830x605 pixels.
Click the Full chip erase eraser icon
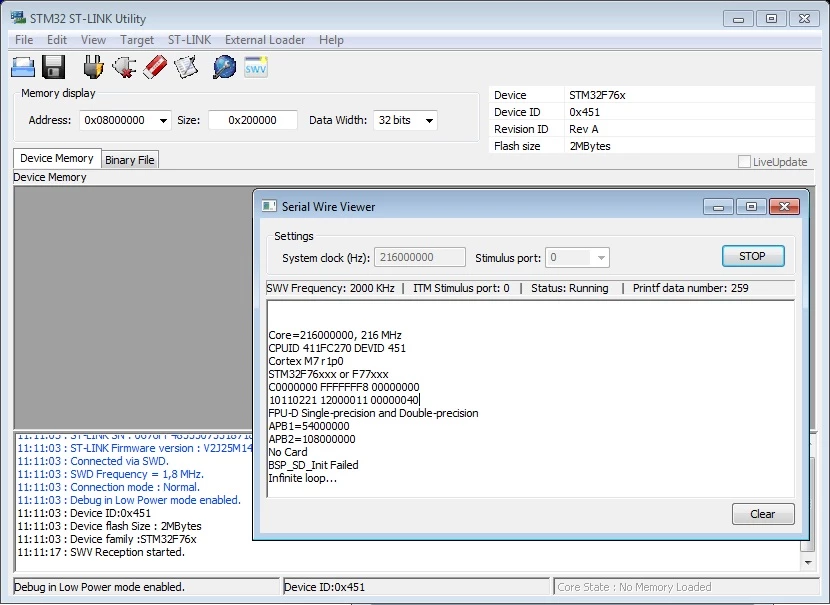click(x=155, y=68)
